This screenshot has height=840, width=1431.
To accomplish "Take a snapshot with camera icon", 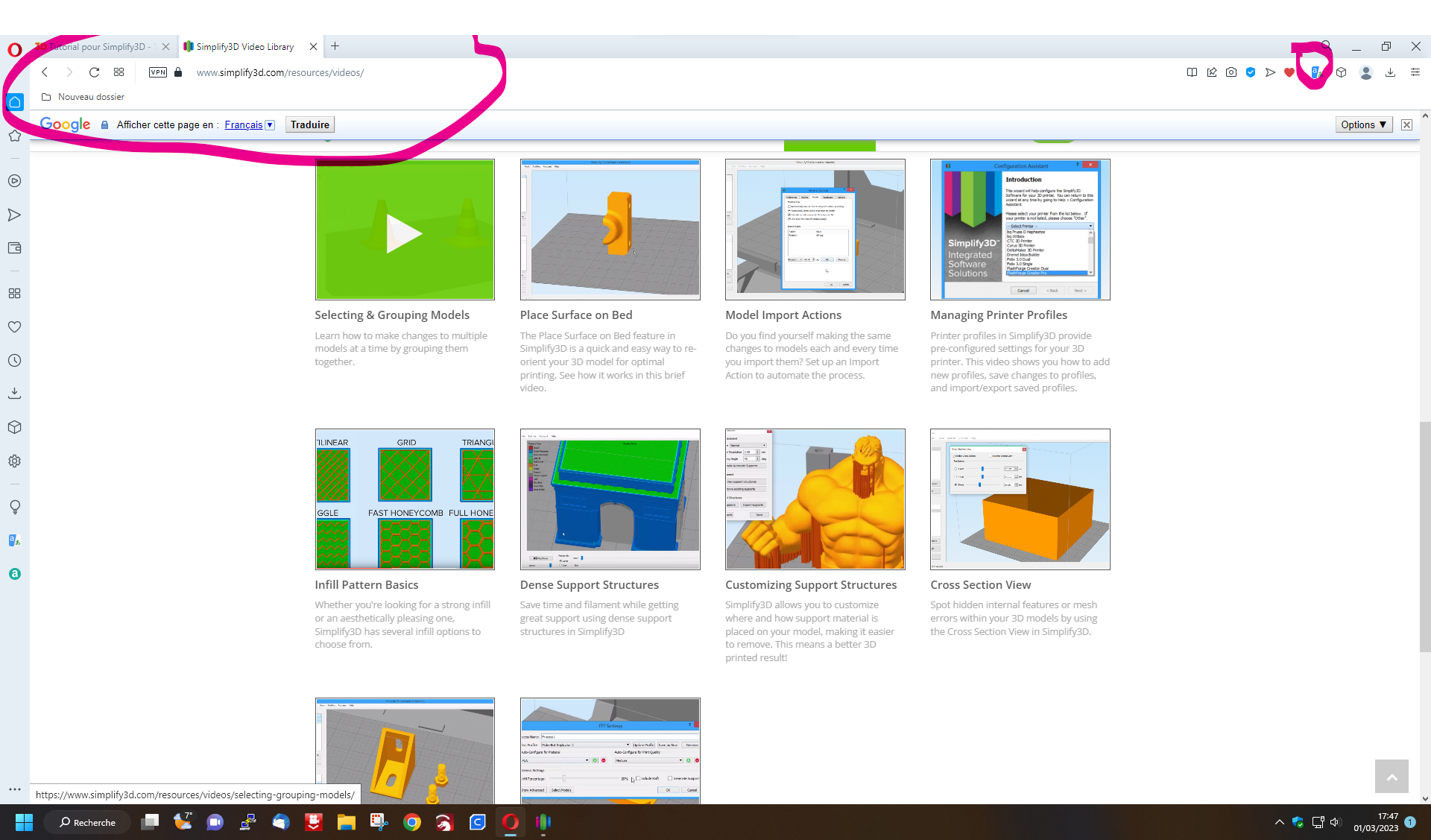I will 1231,72.
